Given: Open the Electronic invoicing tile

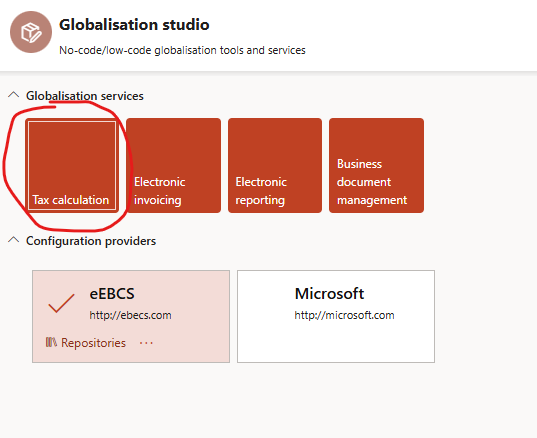Looking at the screenshot, I should click(173, 165).
